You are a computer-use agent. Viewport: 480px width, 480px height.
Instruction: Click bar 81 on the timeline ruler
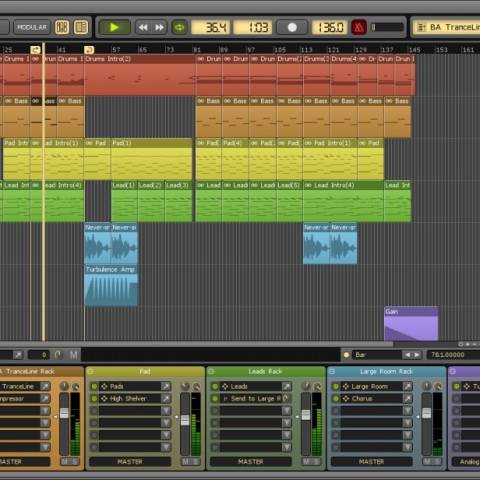(x=197, y=50)
